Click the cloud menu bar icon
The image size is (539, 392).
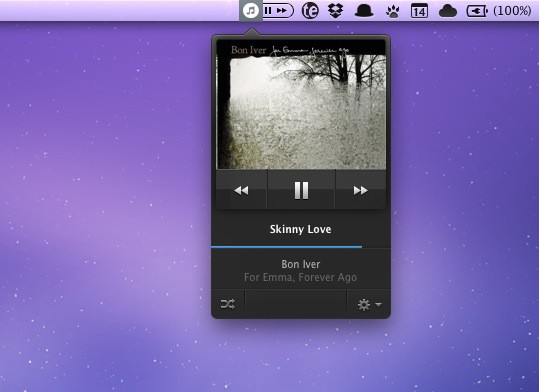[448, 11]
